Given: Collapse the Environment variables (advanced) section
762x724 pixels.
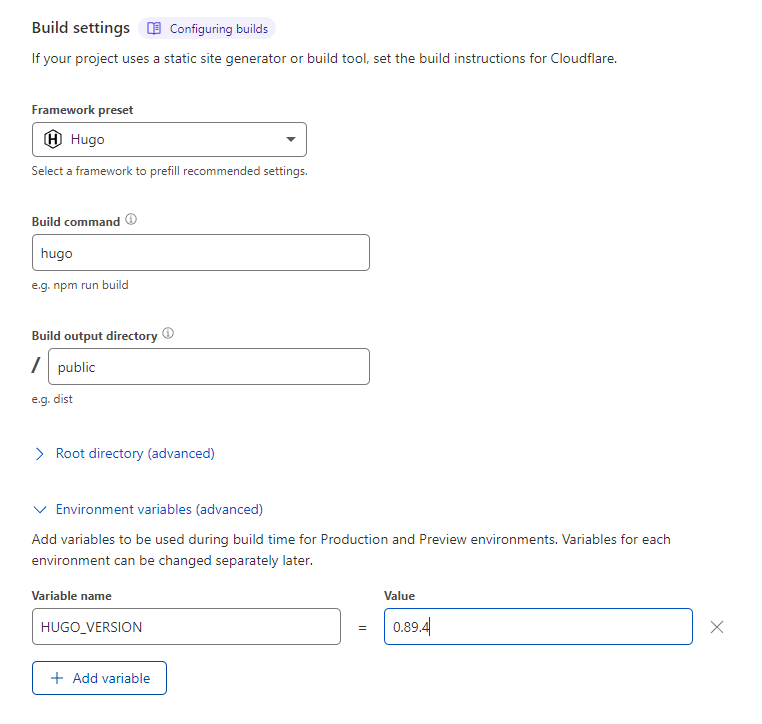Looking at the screenshot, I should 159,509.
